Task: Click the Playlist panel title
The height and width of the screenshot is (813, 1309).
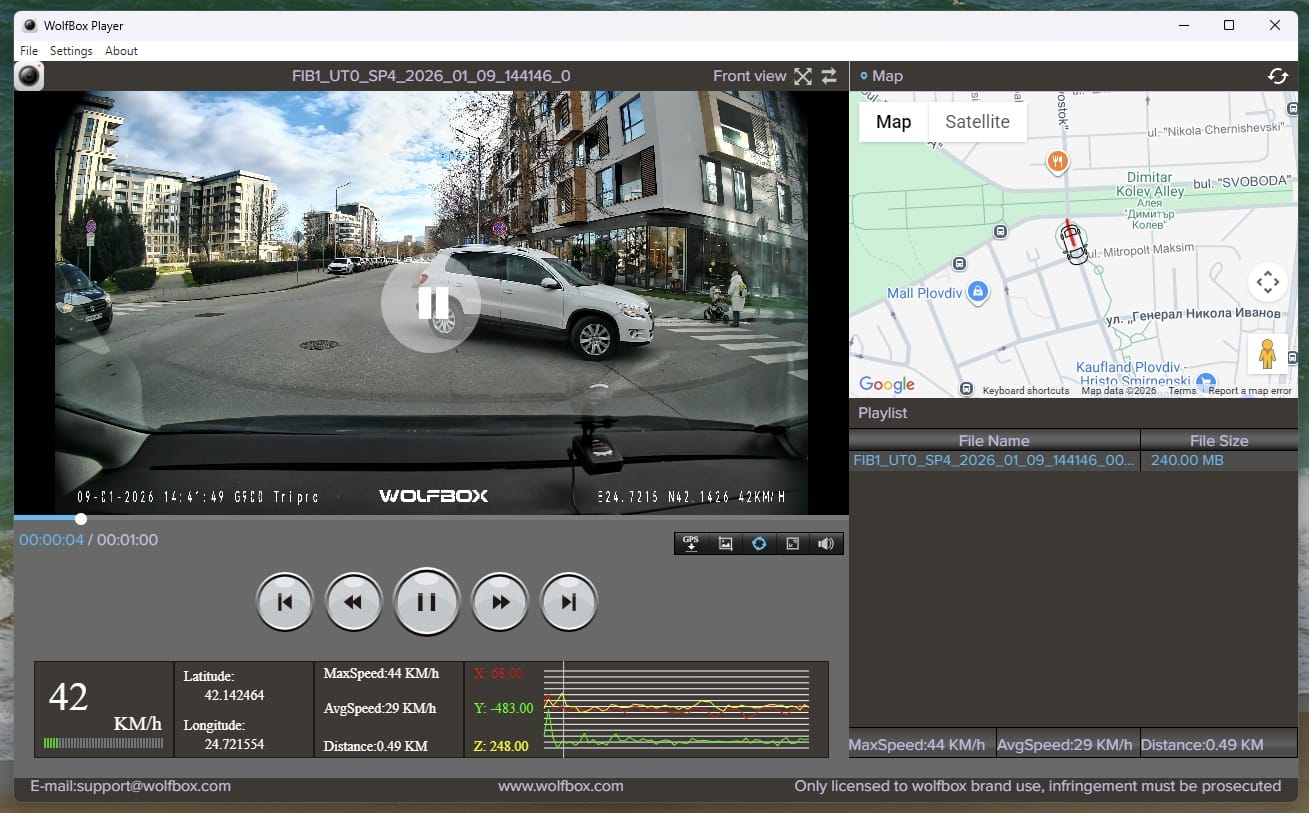Action: click(883, 413)
